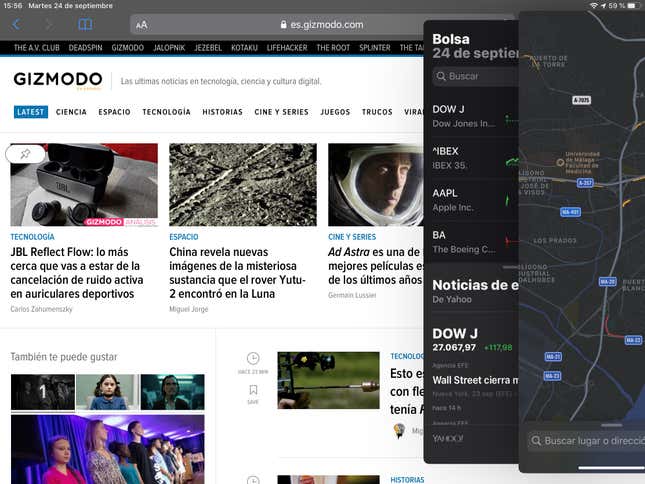This screenshot has height=484, width=645.
Task: Click the ESPACIO category label above article
Action: 184,237
